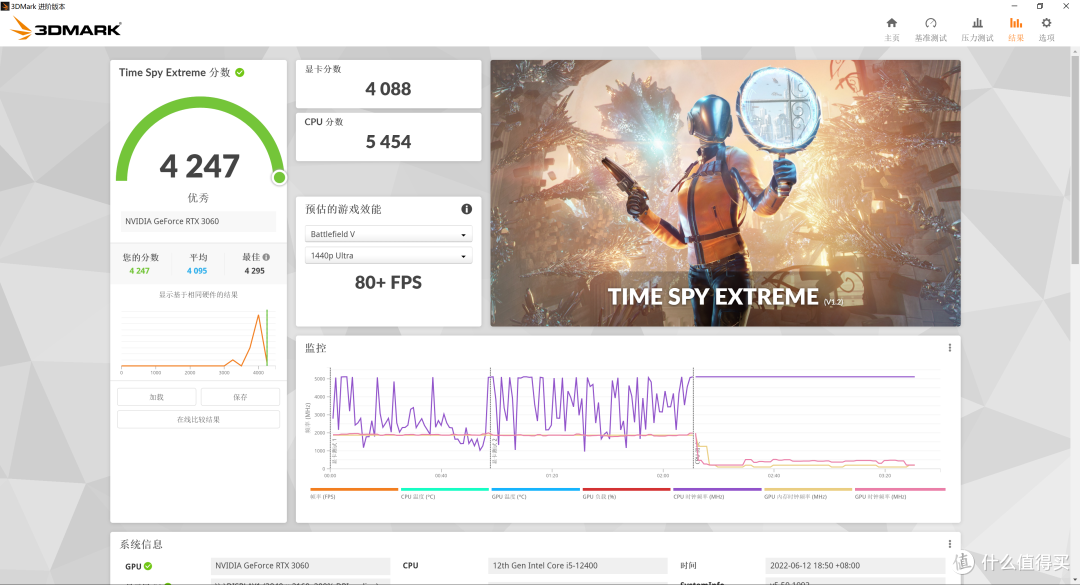Open the three-dot menu in 系统信息 panel
The image size is (1080, 585).
(949, 544)
